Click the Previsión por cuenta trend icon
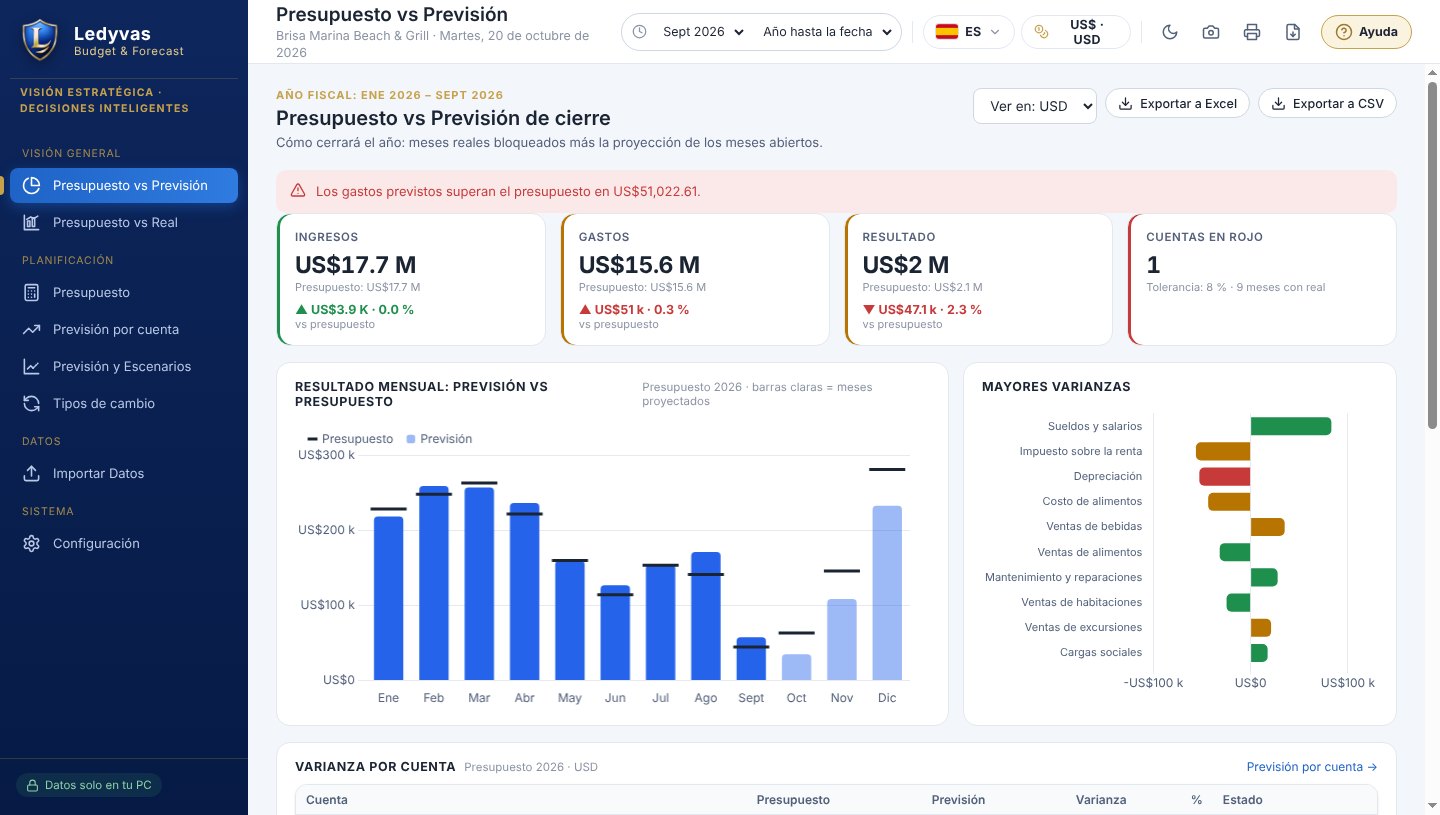The image size is (1440, 815). tap(32, 330)
